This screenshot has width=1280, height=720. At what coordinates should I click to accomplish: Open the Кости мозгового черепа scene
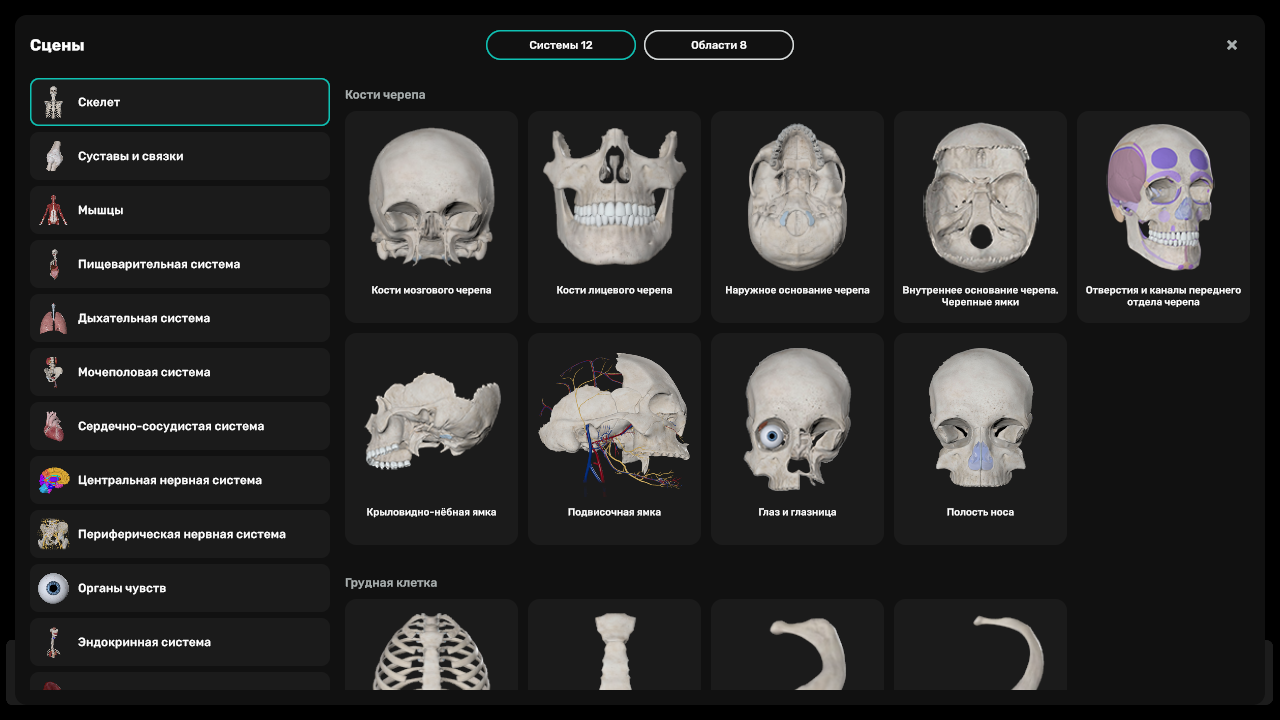(x=431, y=217)
